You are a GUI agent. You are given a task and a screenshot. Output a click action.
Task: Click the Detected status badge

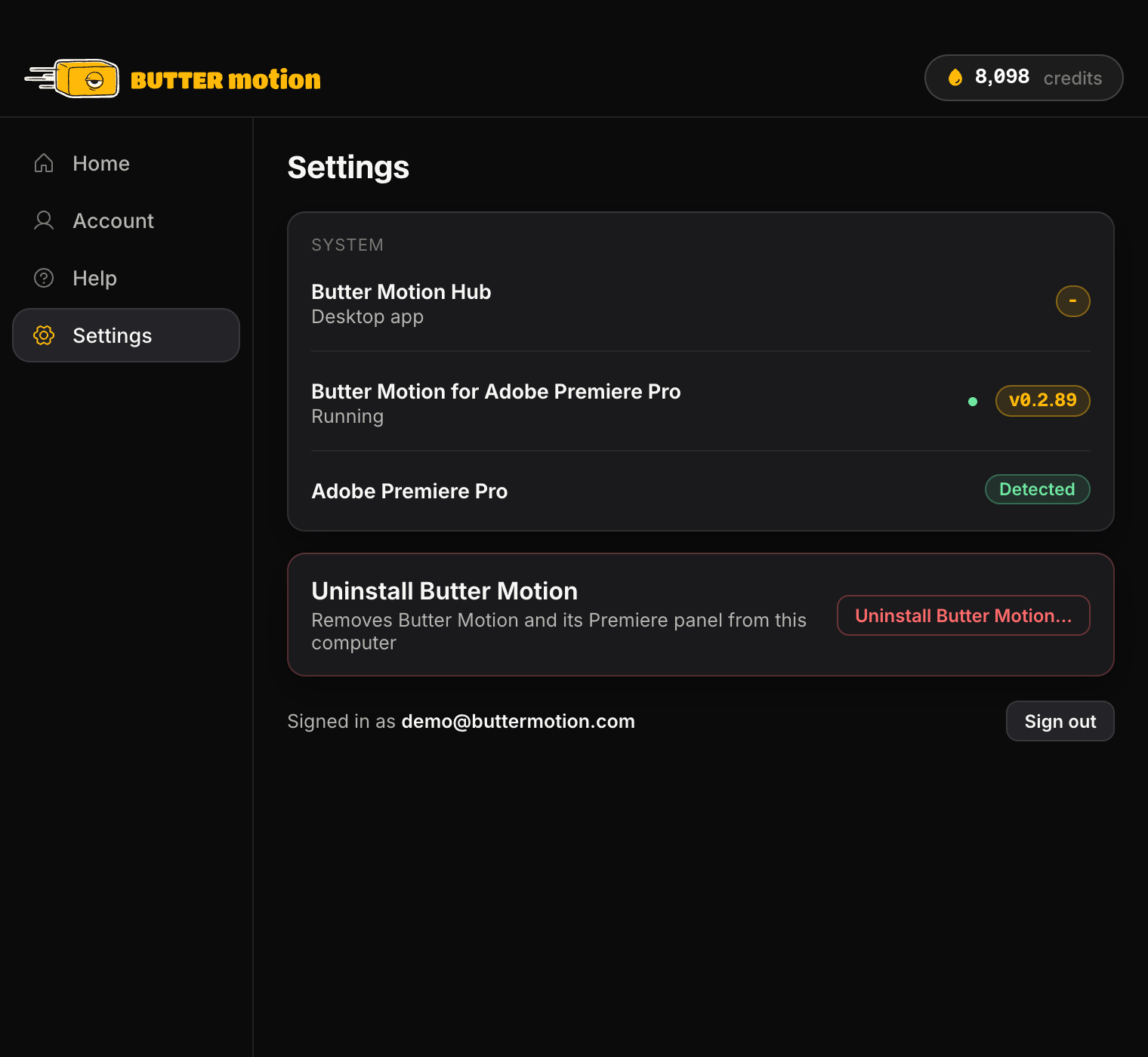tap(1037, 489)
